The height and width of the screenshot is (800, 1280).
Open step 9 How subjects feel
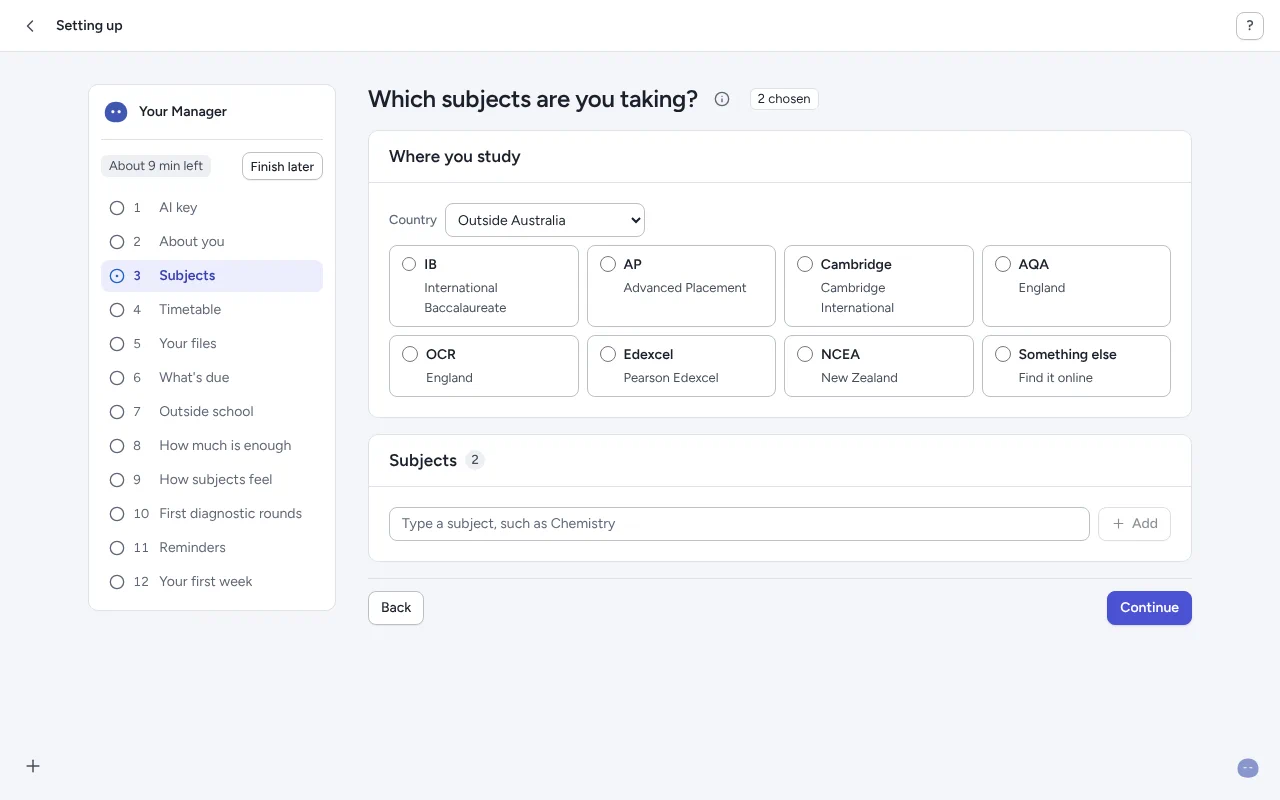point(212,480)
